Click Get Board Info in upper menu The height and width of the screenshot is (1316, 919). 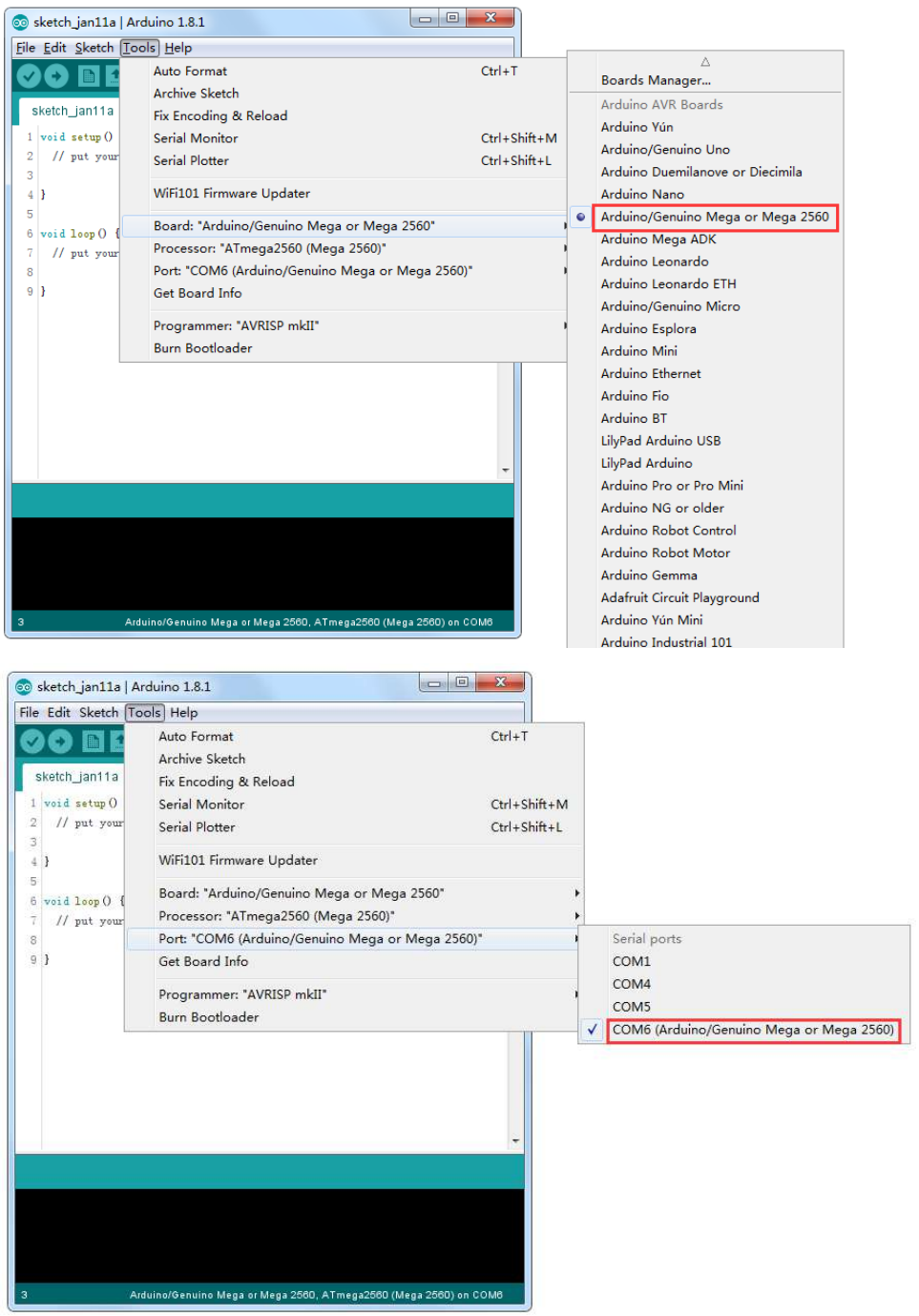point(343,294)
